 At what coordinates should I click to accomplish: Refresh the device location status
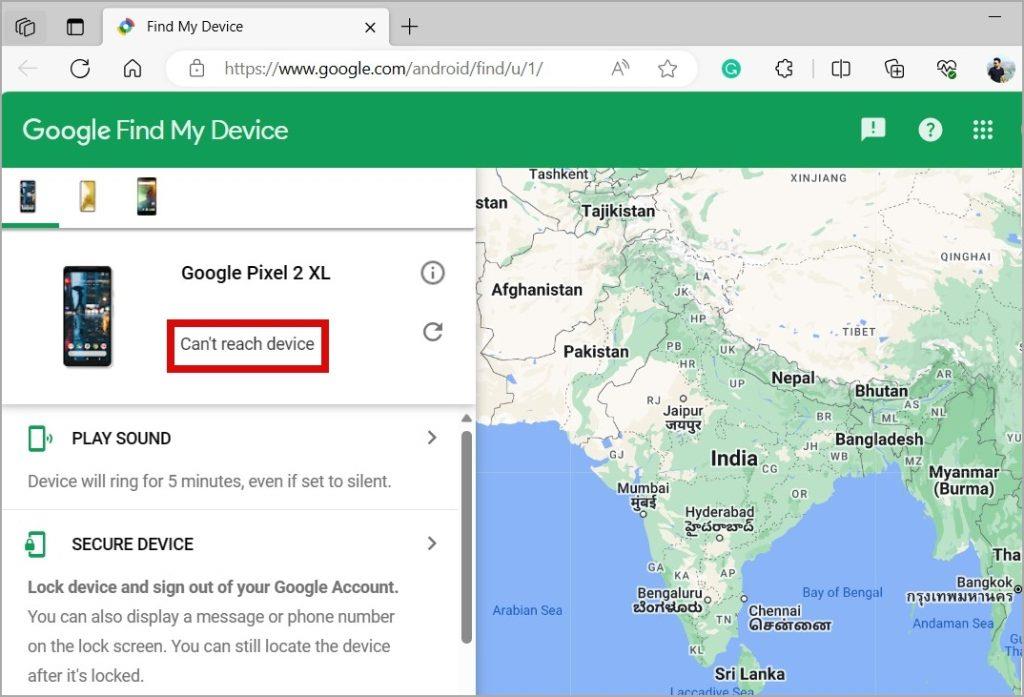[432, 332]
